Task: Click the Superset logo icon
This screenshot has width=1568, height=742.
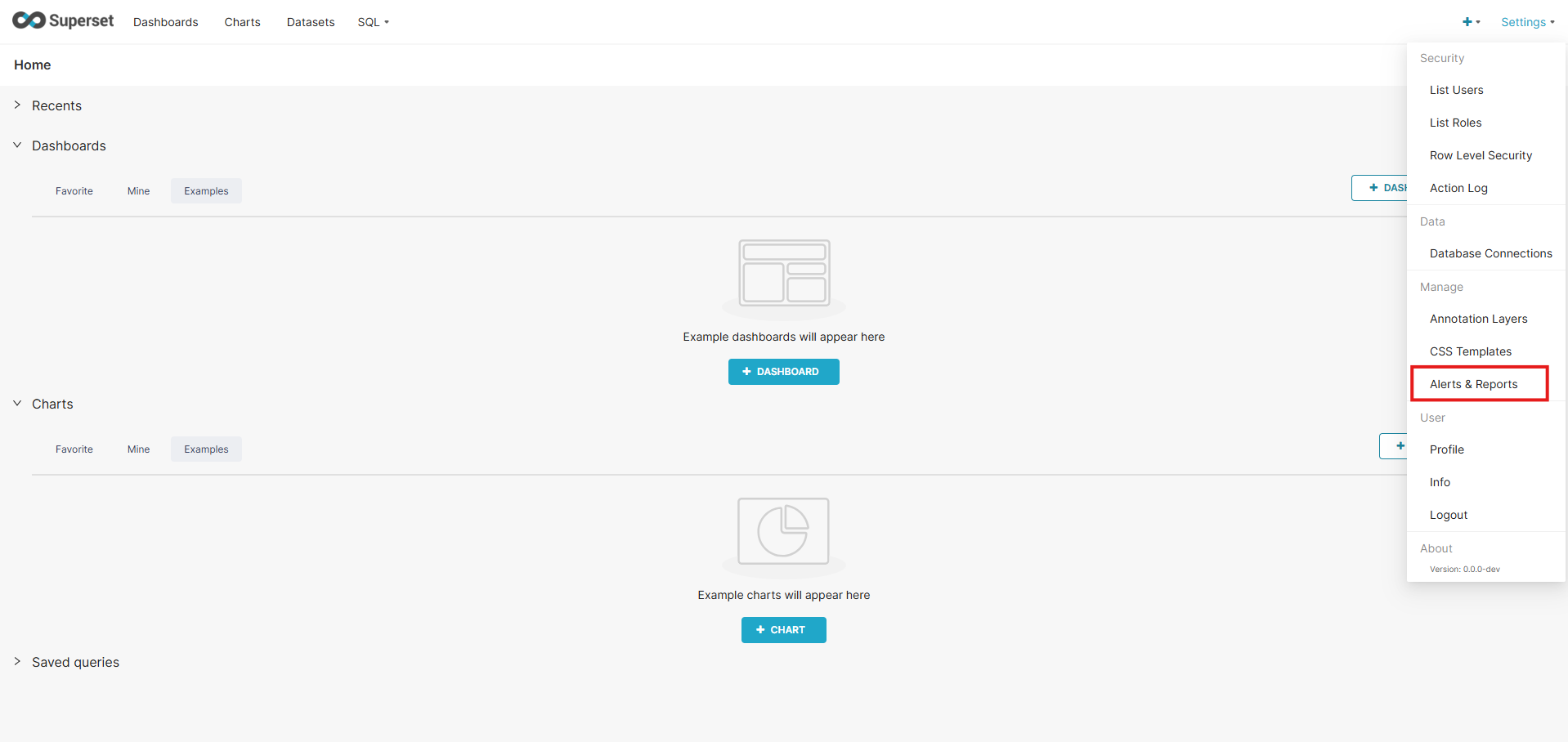Action: click(28, 20)
